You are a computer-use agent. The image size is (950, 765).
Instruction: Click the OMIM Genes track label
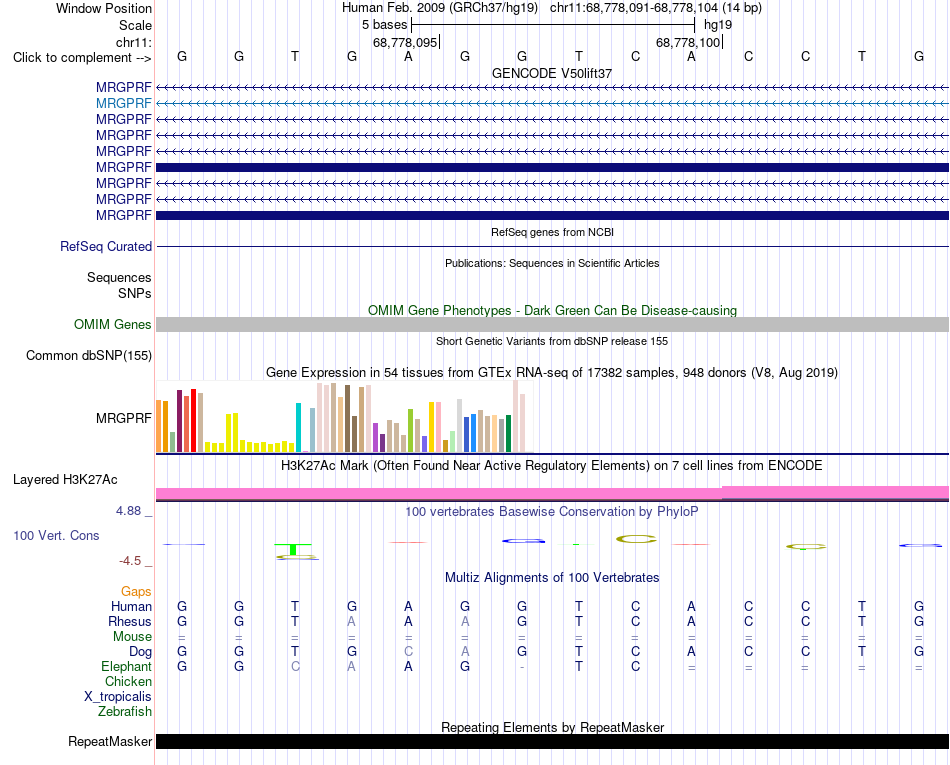point(112,325)
